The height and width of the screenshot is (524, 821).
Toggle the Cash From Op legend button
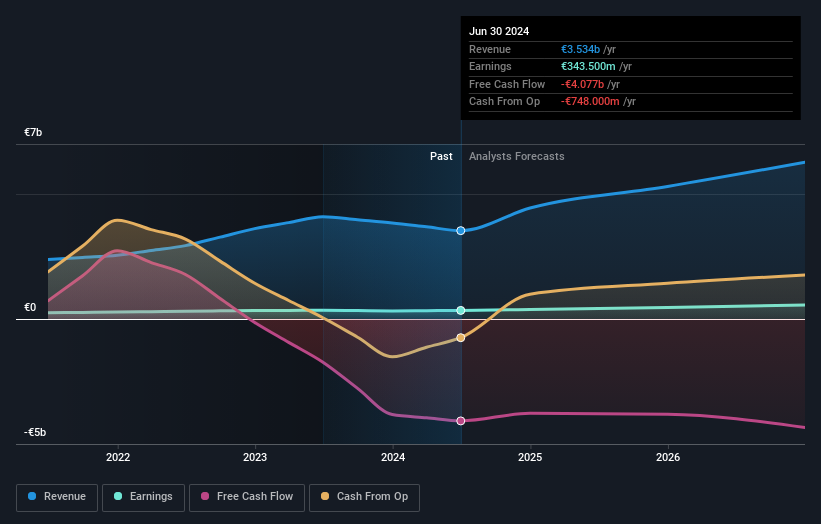pyautogui.click(x=364, y=497)
